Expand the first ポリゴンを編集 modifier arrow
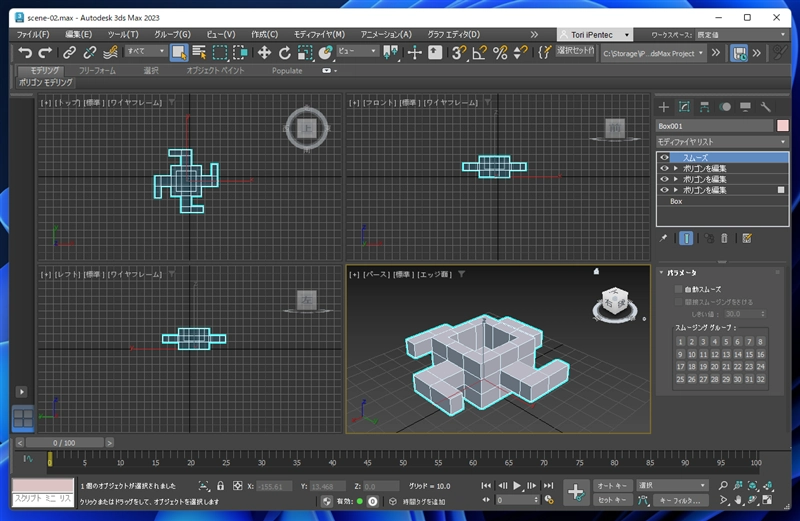Image resolution: width=800 pixels, height=521 pixels. click(676, 168)
